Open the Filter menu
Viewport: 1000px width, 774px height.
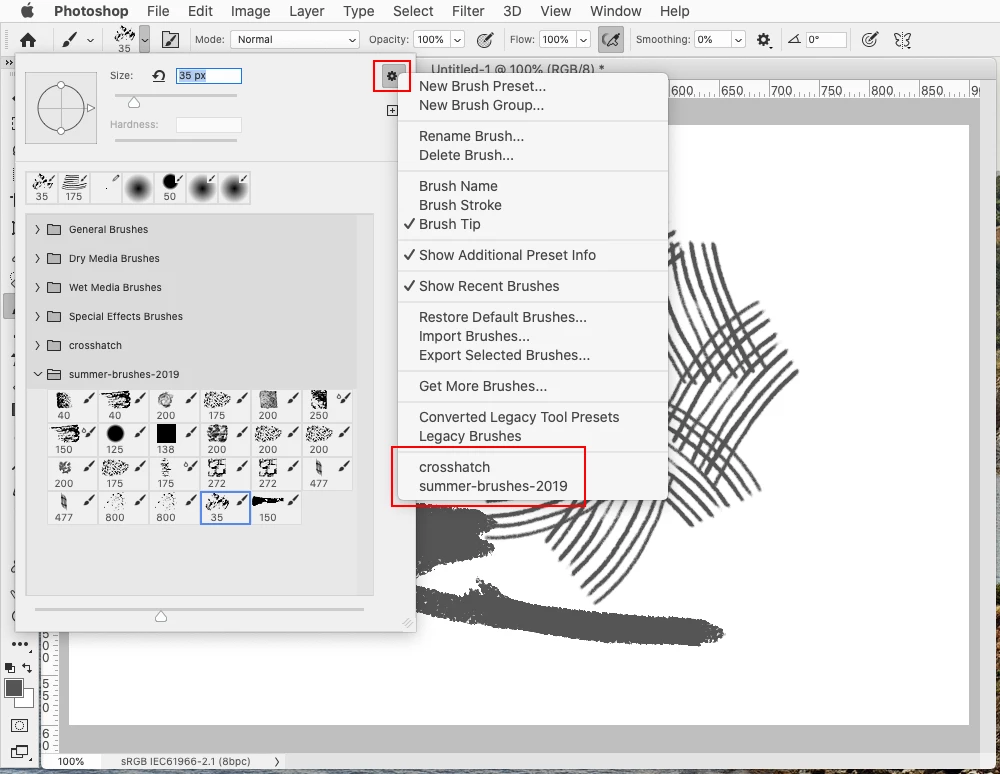point(468,11)
